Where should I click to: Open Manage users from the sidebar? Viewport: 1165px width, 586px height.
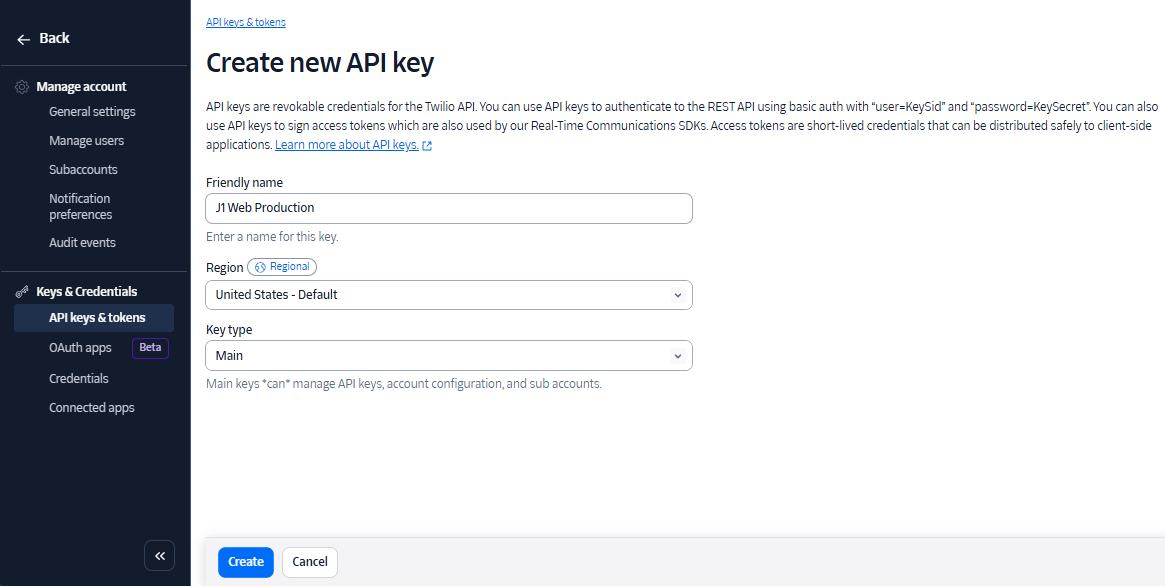[x=85, y=140]
